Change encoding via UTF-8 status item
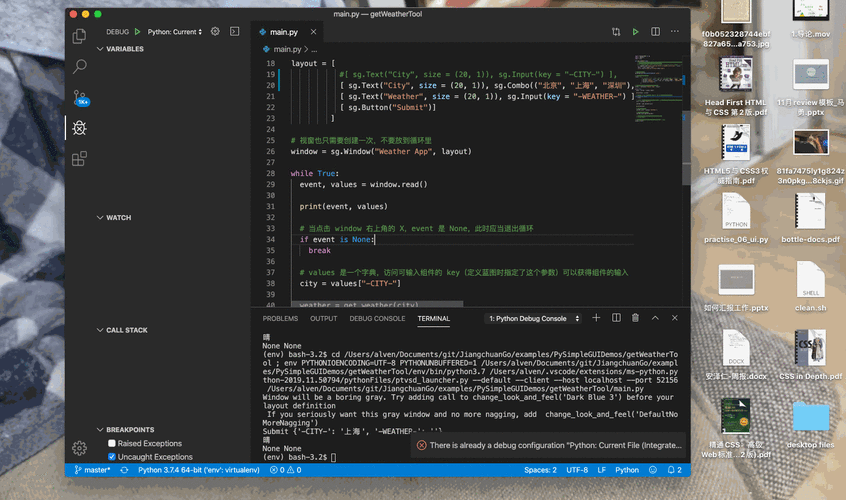Screen dimensions: 846x500 click(x=577, y=470)
